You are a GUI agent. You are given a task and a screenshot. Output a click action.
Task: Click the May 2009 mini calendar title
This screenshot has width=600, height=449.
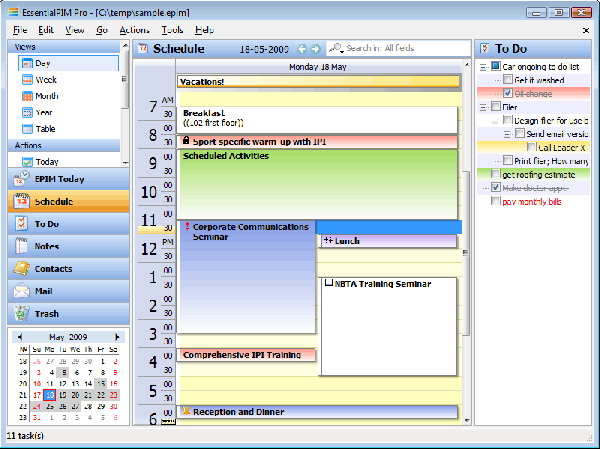click(68, 337)
